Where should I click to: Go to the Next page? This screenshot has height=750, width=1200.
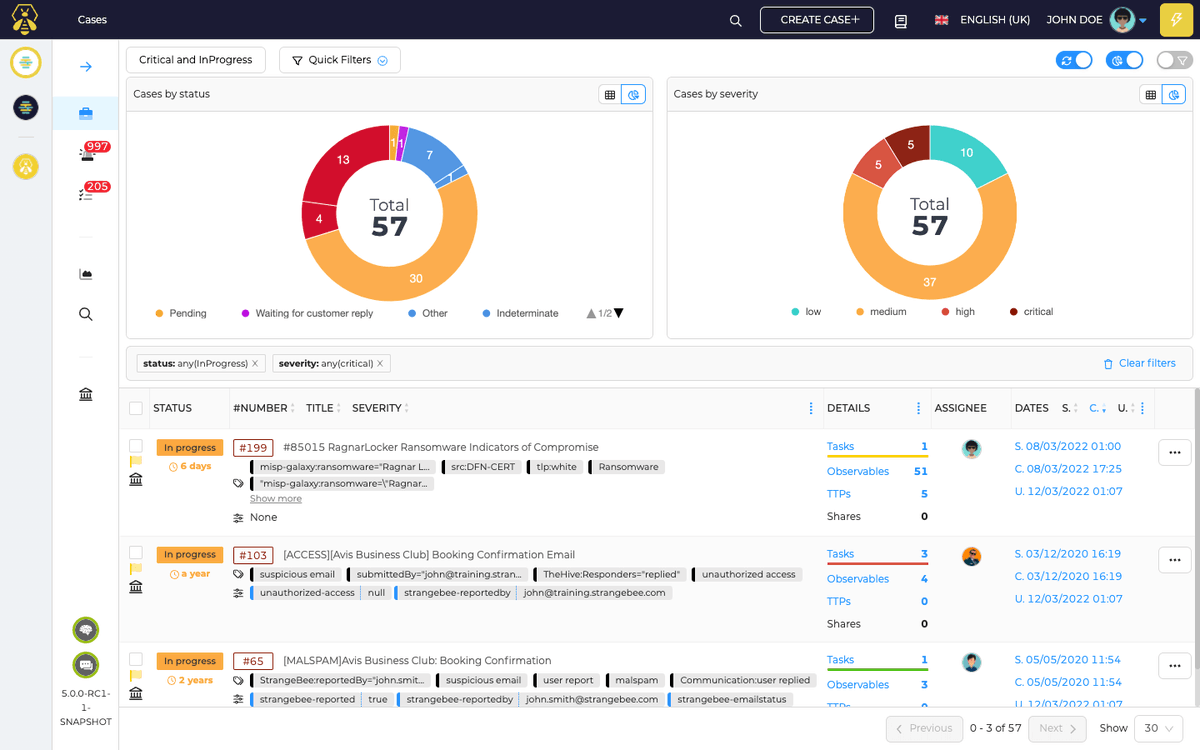[1056, 728]
